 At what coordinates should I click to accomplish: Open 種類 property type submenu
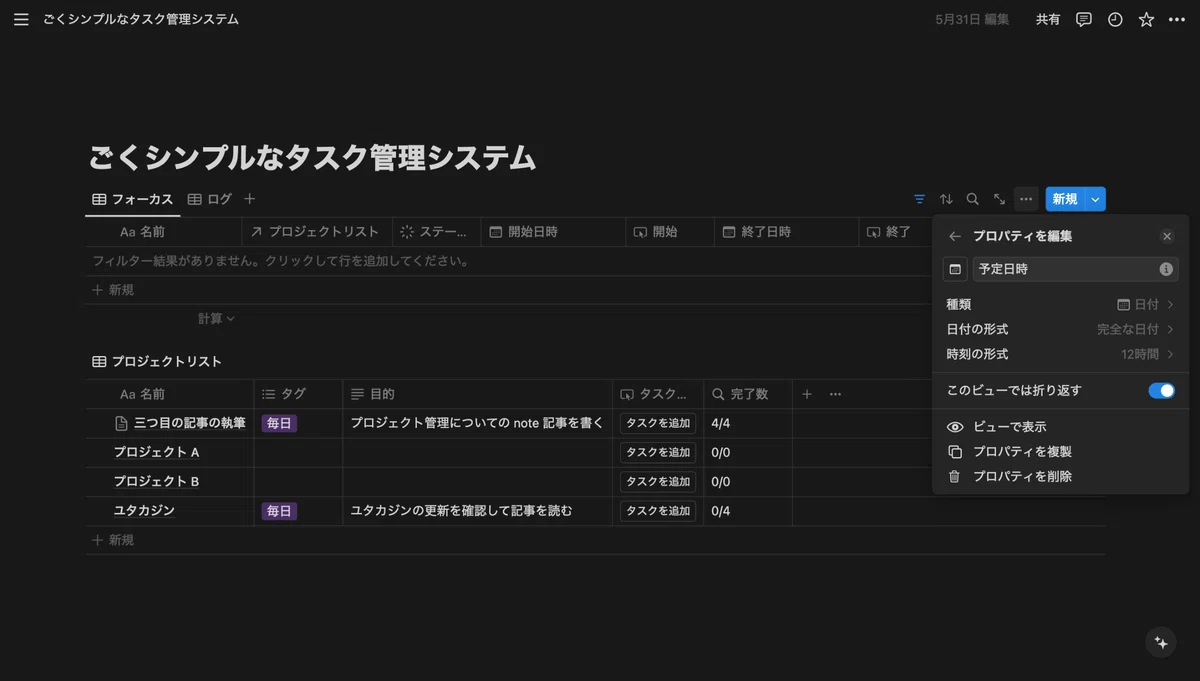pos(1060,304)
